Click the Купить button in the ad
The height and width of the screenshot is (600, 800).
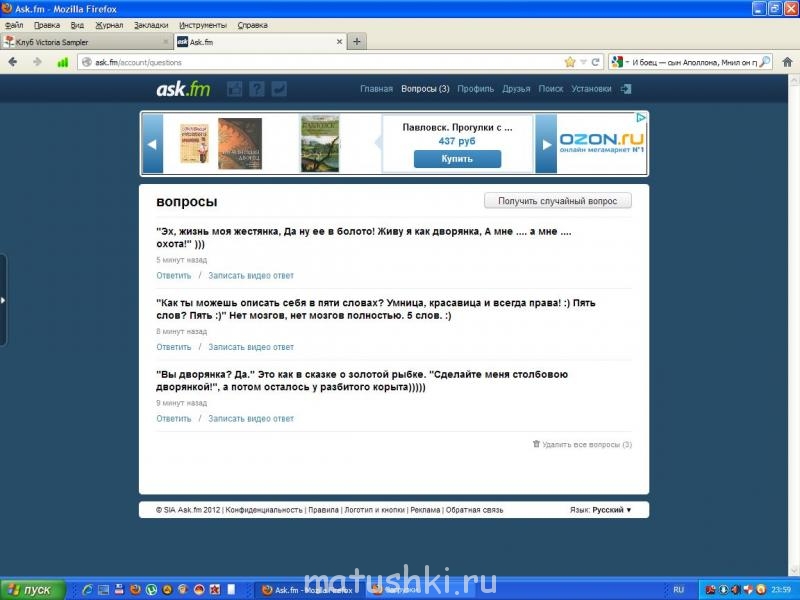[457, 159]
